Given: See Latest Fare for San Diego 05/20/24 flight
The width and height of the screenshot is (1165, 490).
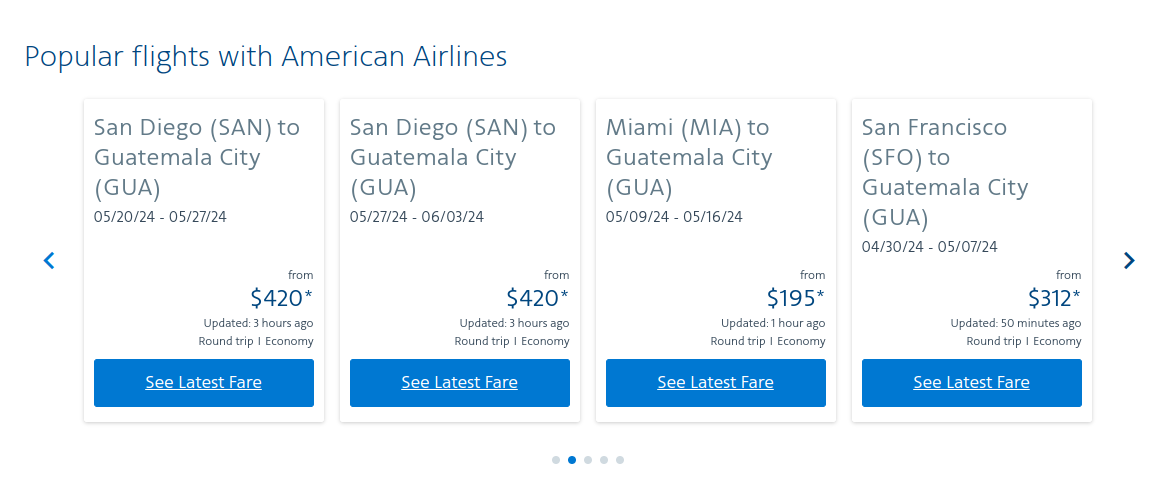Looking at the screenshot, I should [x=203, y=382].
